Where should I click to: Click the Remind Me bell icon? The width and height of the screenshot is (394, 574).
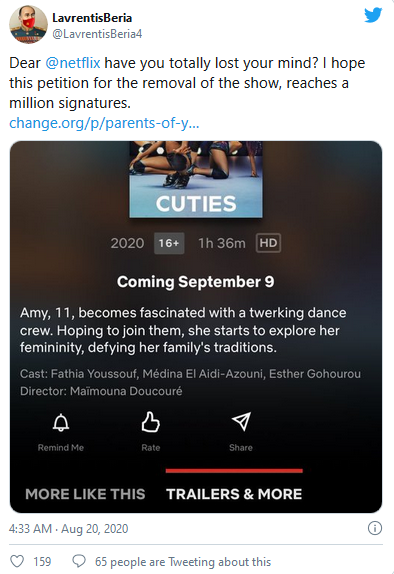coord(61,423)
